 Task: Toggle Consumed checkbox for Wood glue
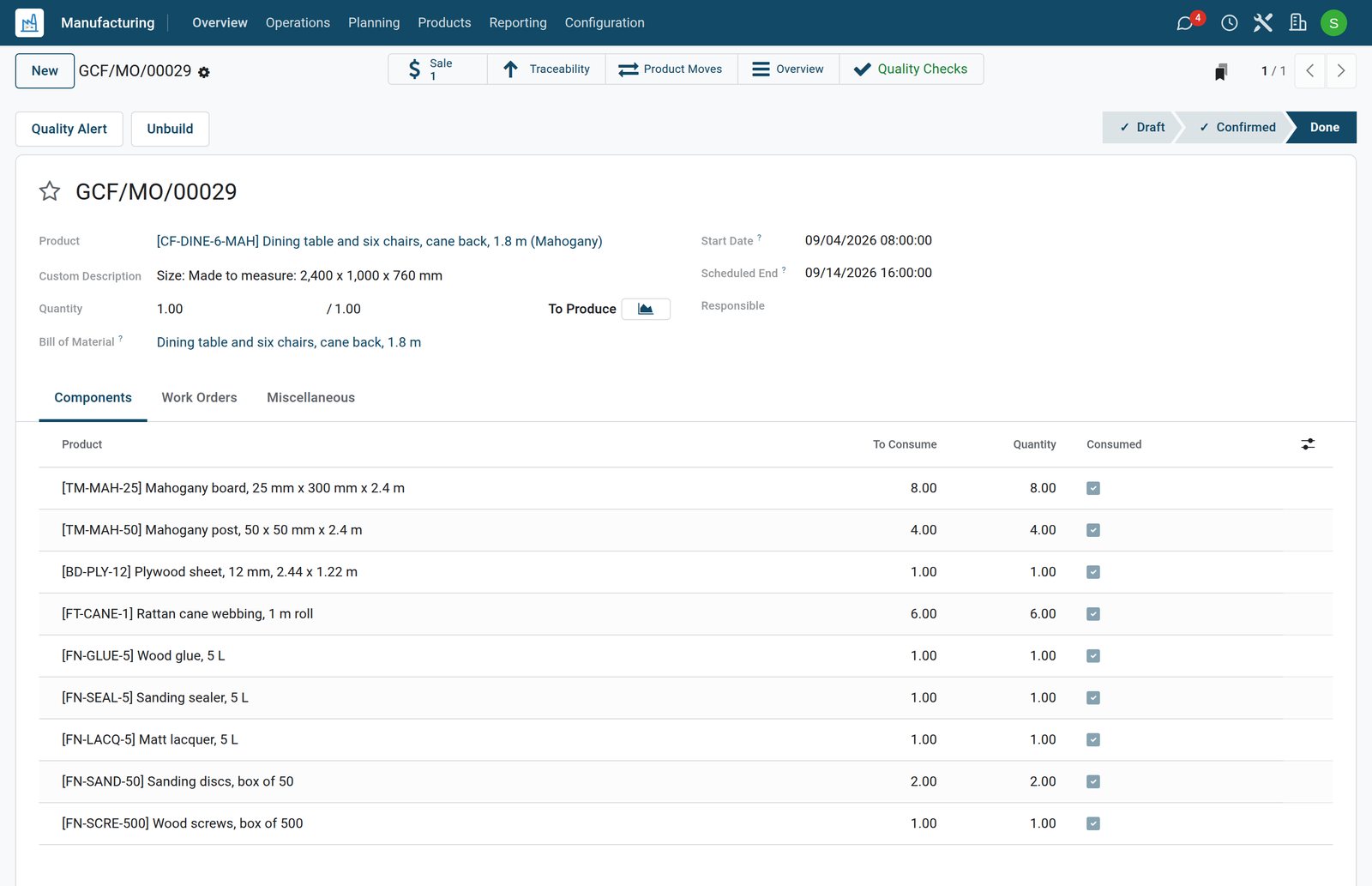click(1093, 656)
